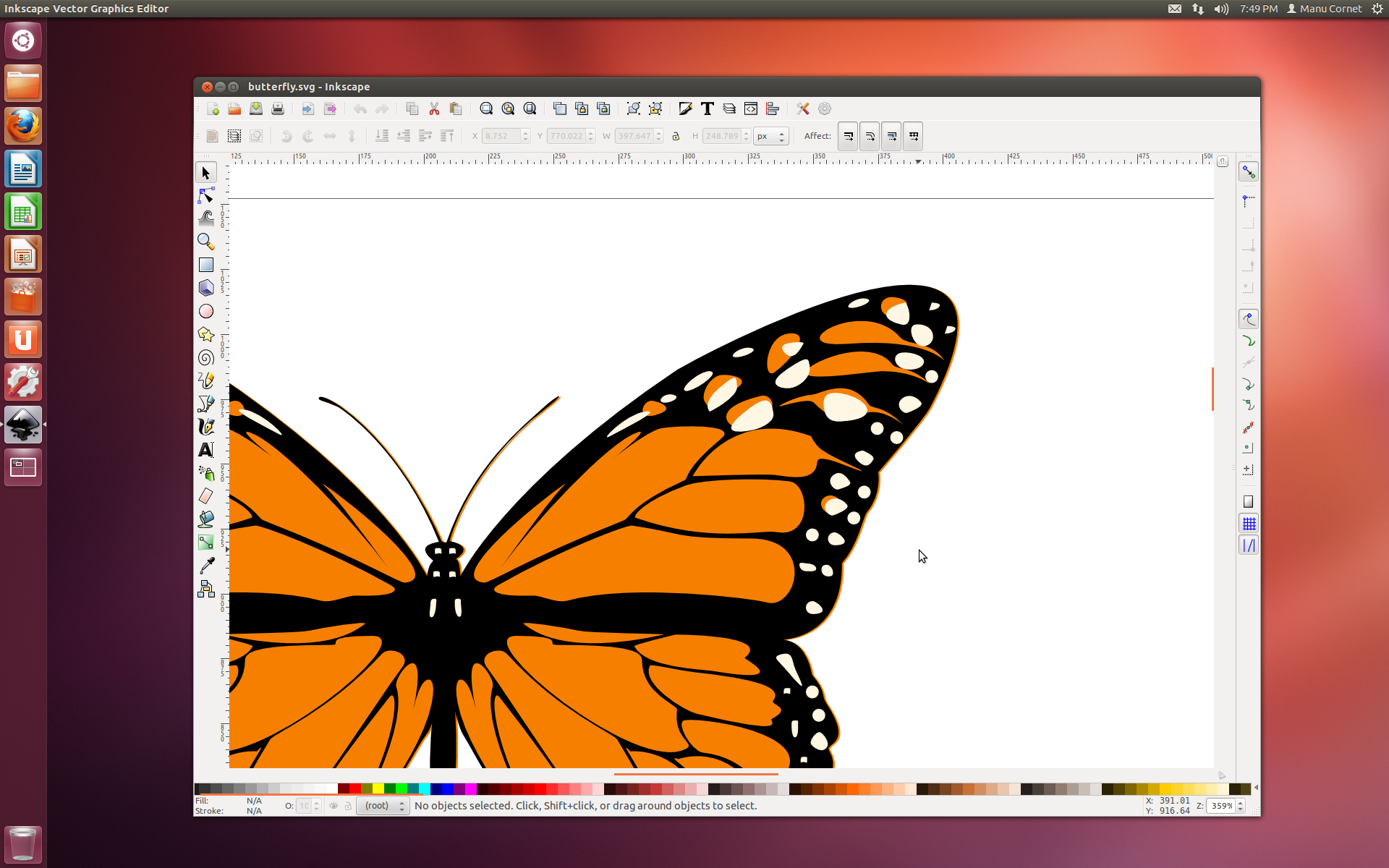Select the Rectangle drawing tool

(206, 265)
